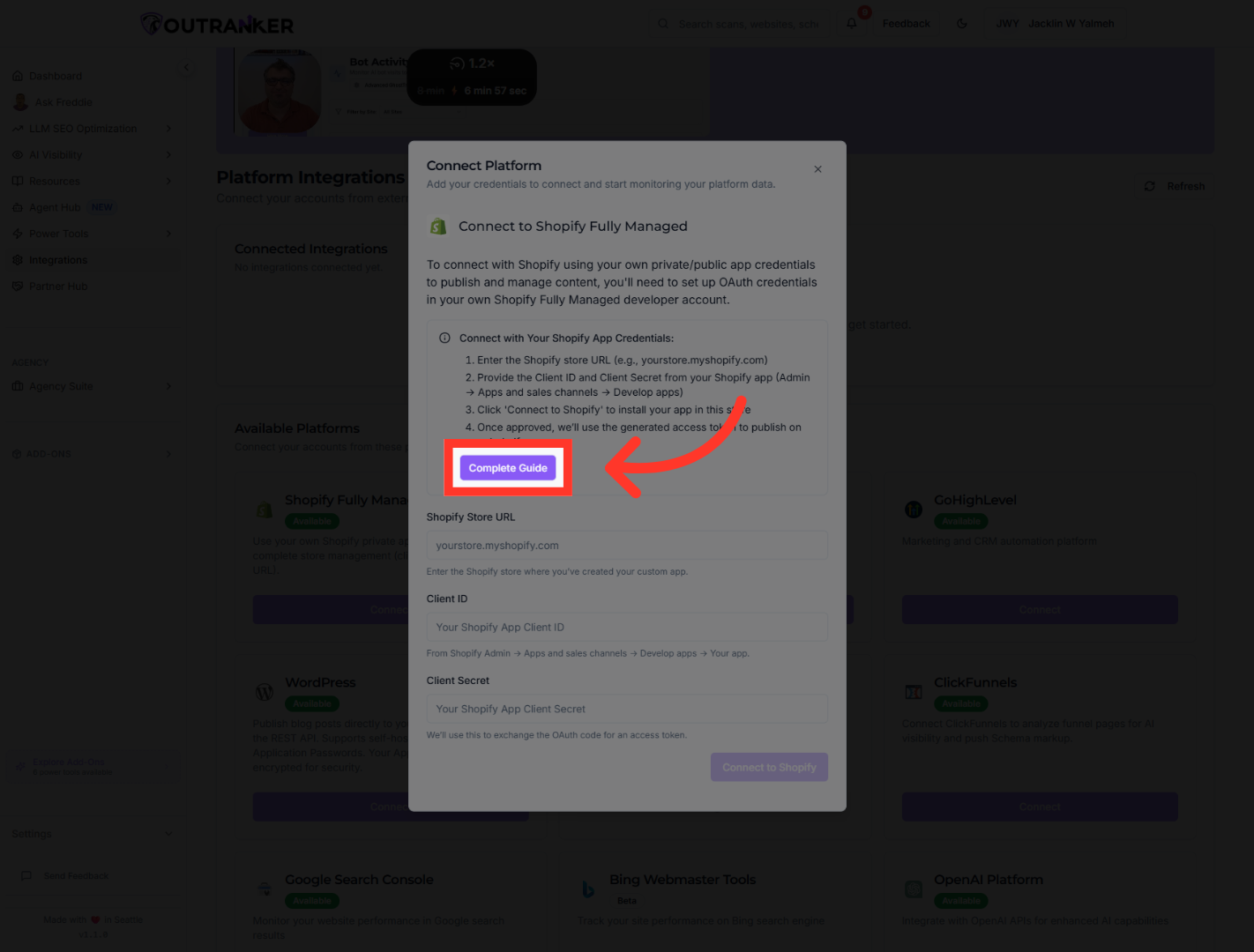Expand the AI Visibility submenu

168,155
